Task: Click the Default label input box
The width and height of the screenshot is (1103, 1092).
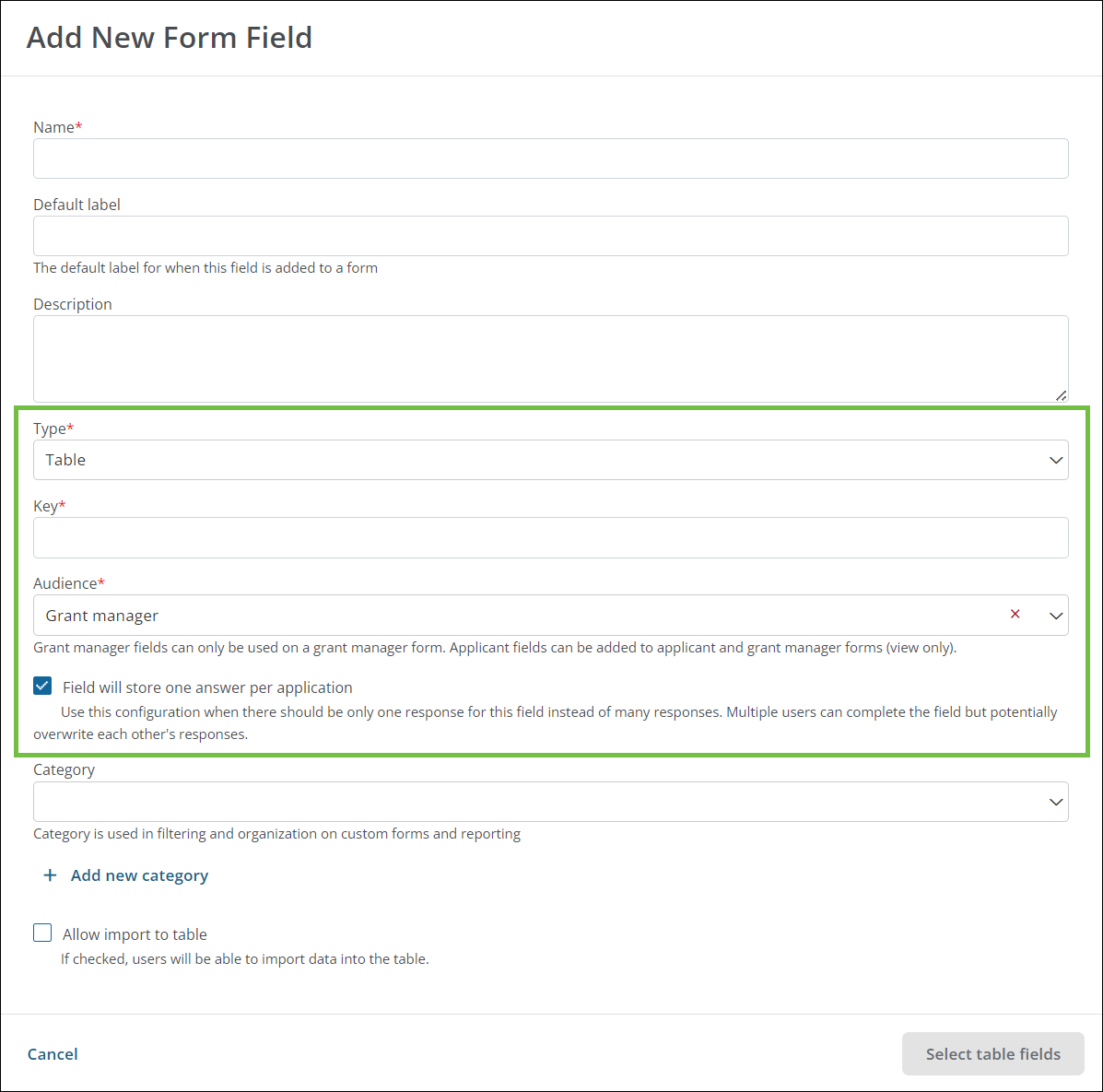Action: 553,236
